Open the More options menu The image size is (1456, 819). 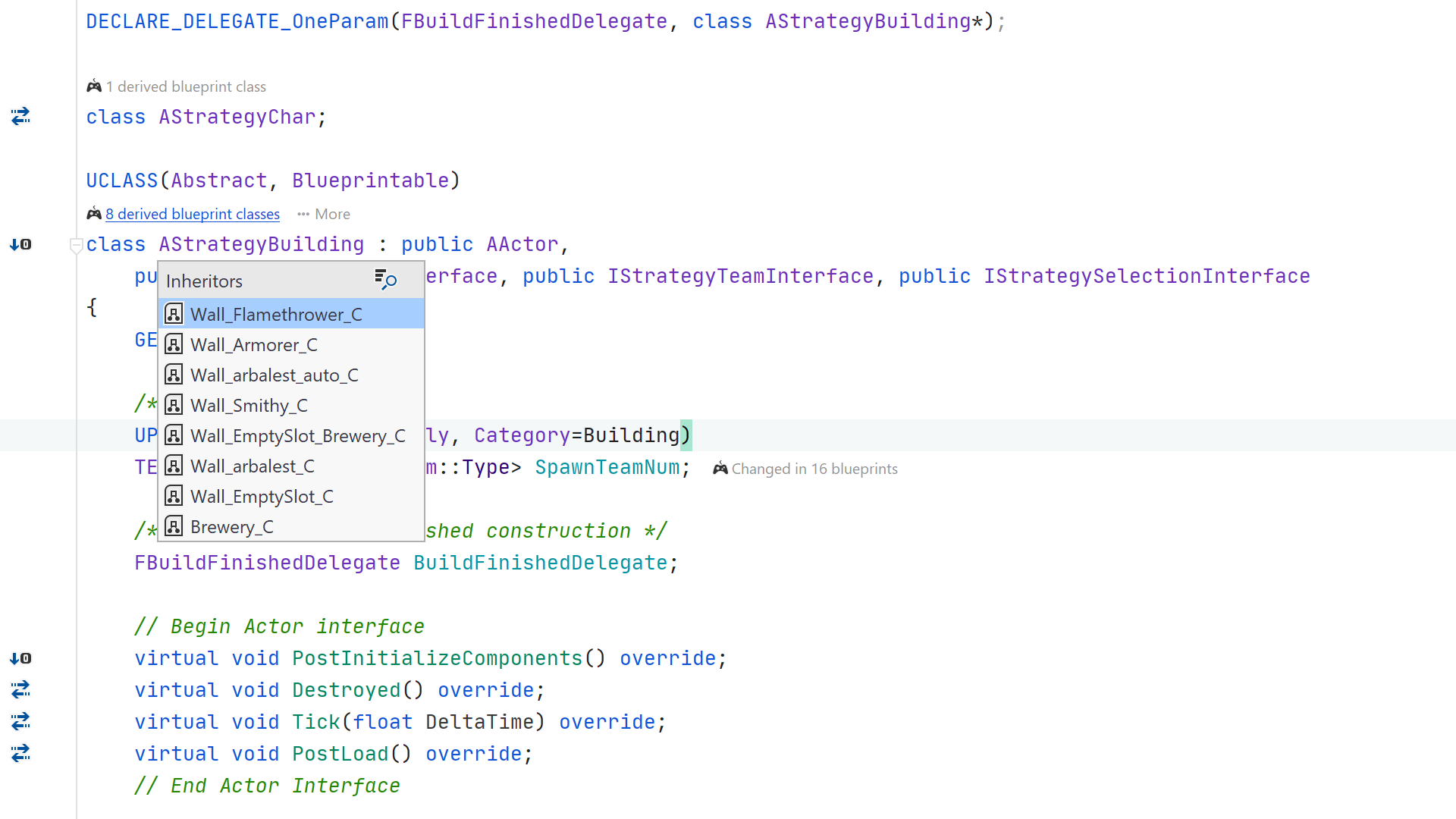point(322,214)
